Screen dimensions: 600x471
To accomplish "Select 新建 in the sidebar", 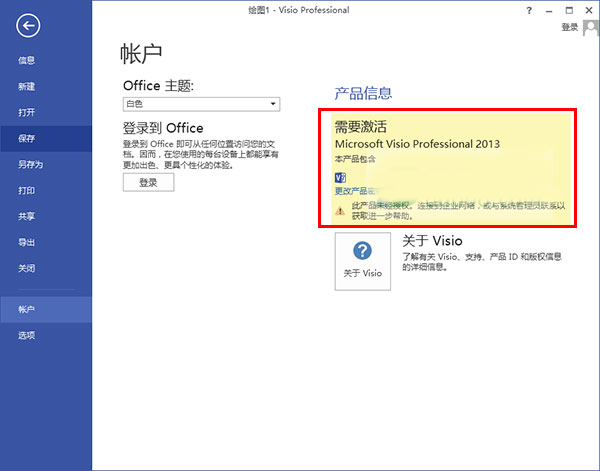I will (x=46, y=86).
